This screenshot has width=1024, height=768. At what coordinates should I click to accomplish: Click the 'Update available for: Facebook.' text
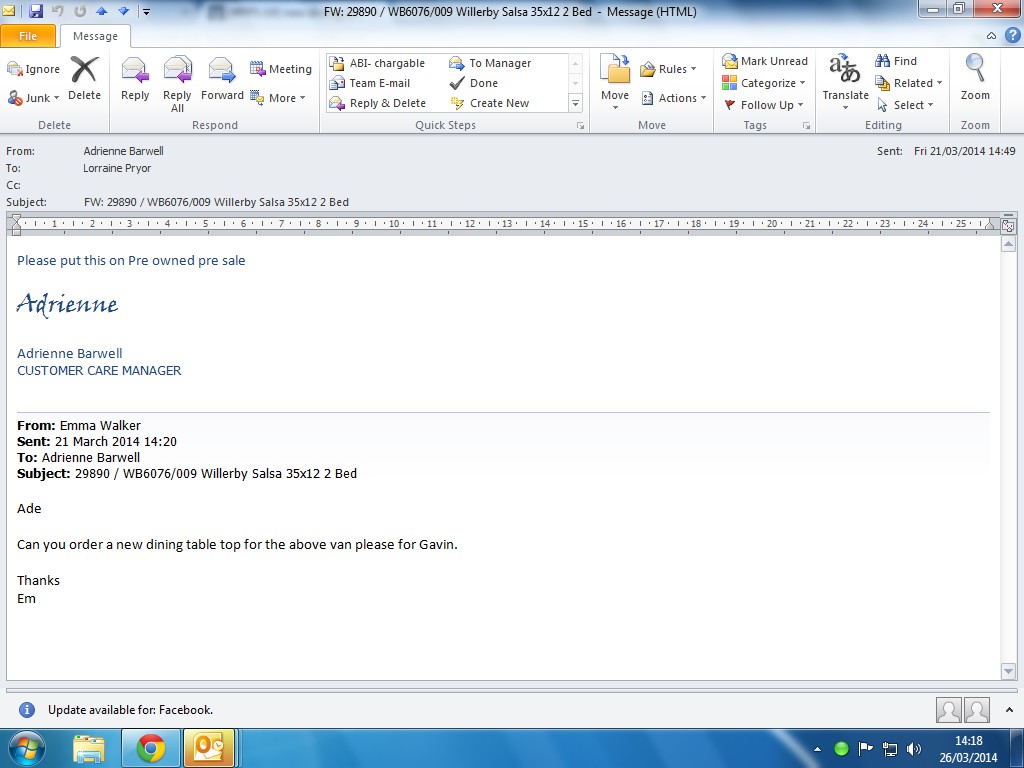pos(131,710)
